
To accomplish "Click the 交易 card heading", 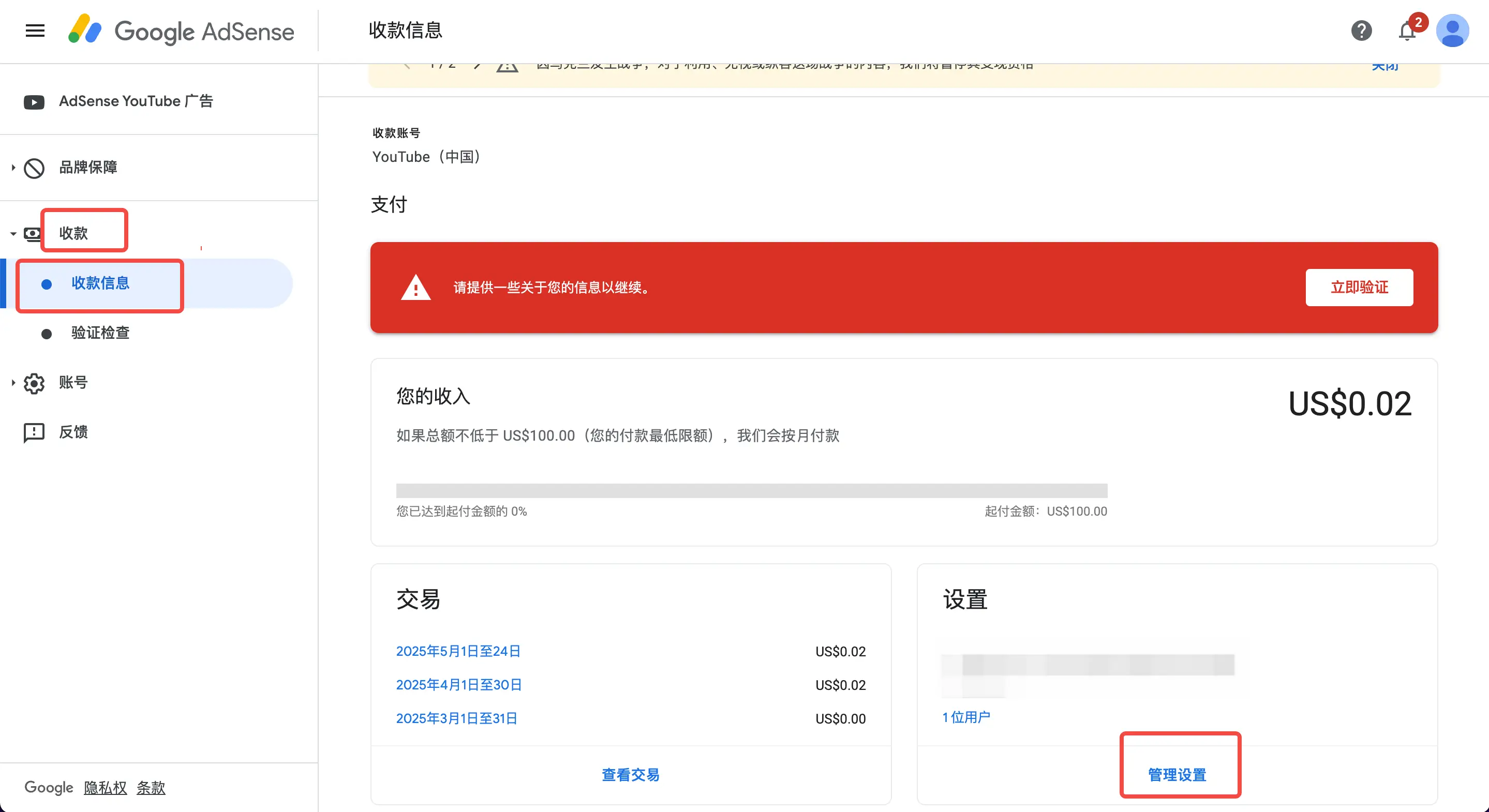I will tap(418, 599).
